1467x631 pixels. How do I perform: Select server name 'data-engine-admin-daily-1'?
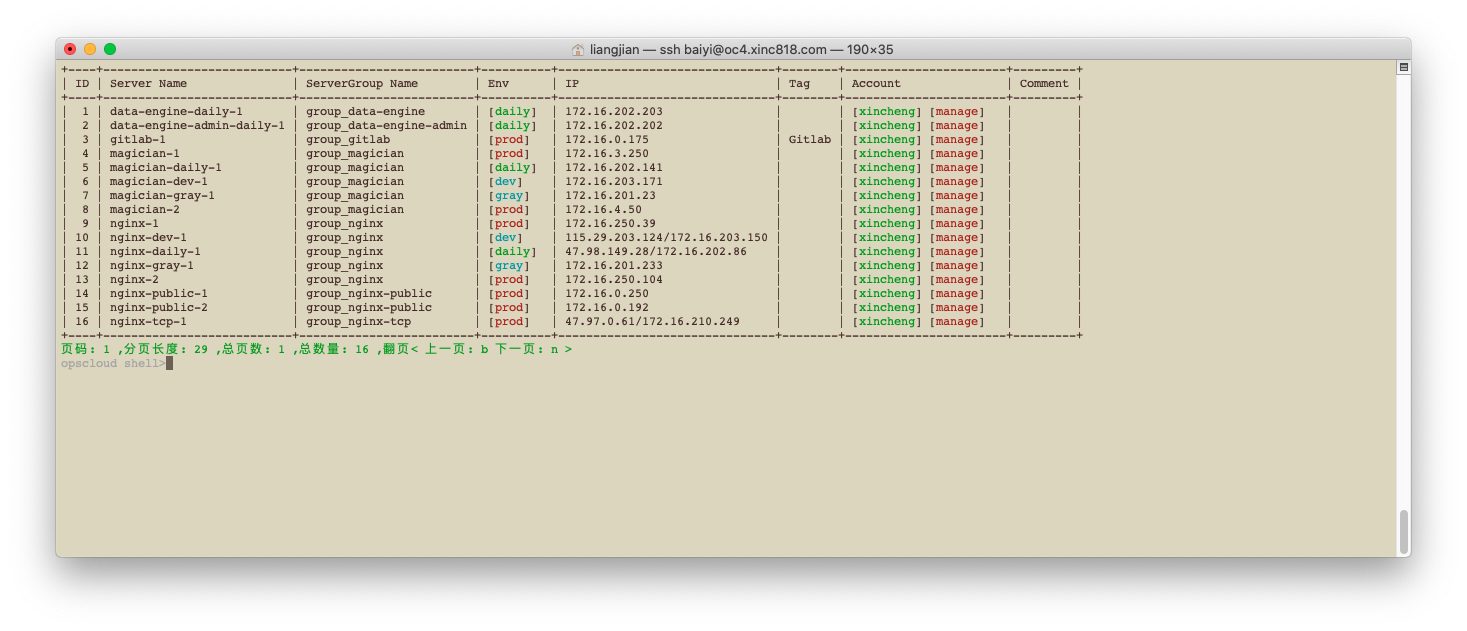point(197,126)
